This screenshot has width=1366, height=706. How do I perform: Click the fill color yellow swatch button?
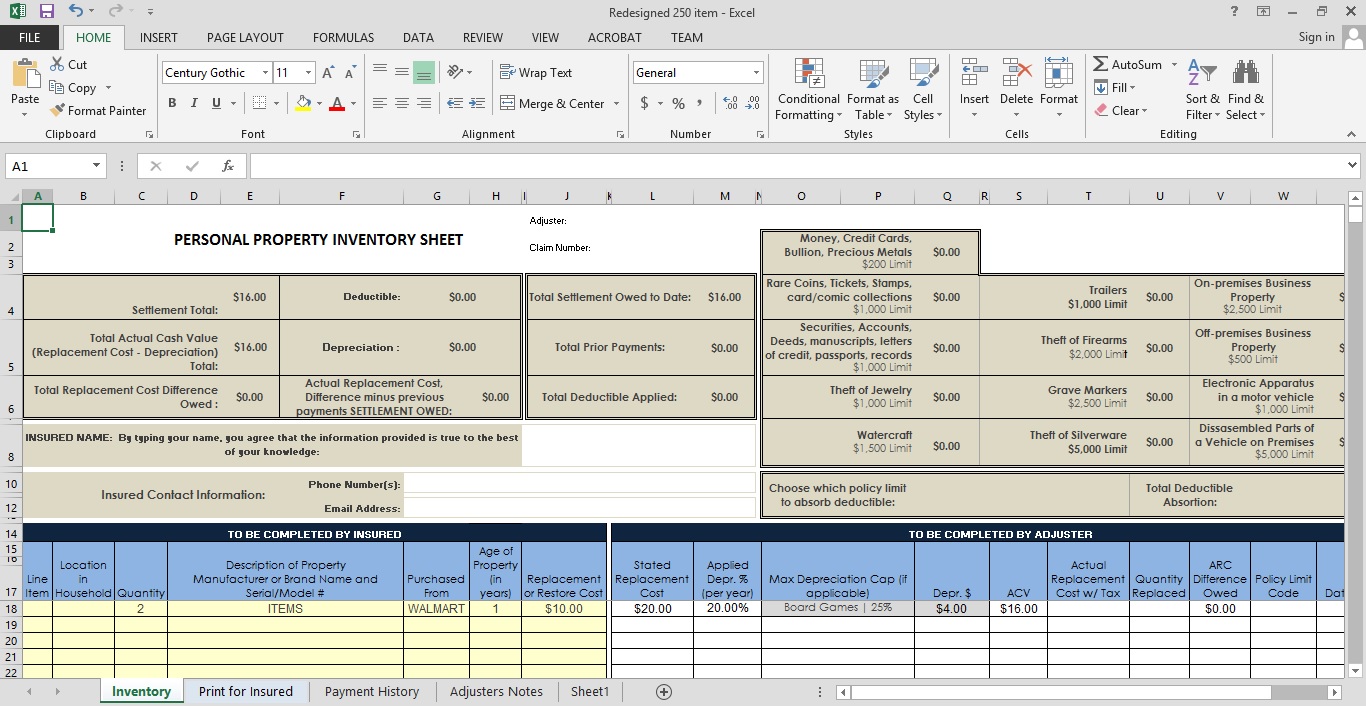pos(303,103)
